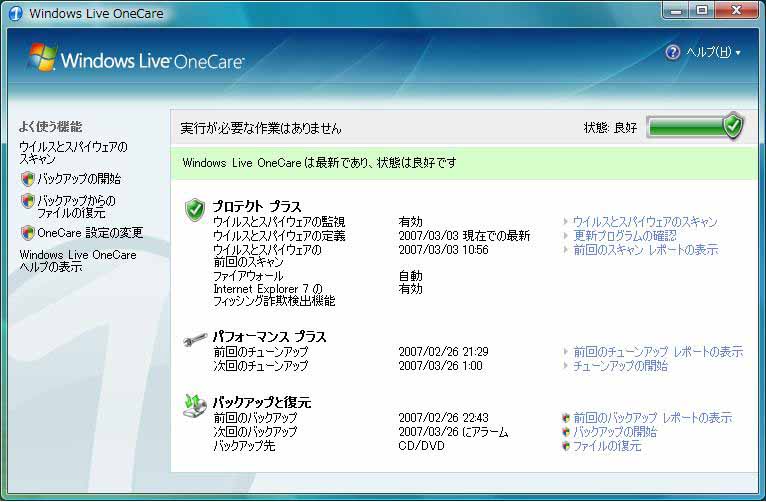Click right-side ウイルスとスパイウェアのスキャン link

click(645, 222)
